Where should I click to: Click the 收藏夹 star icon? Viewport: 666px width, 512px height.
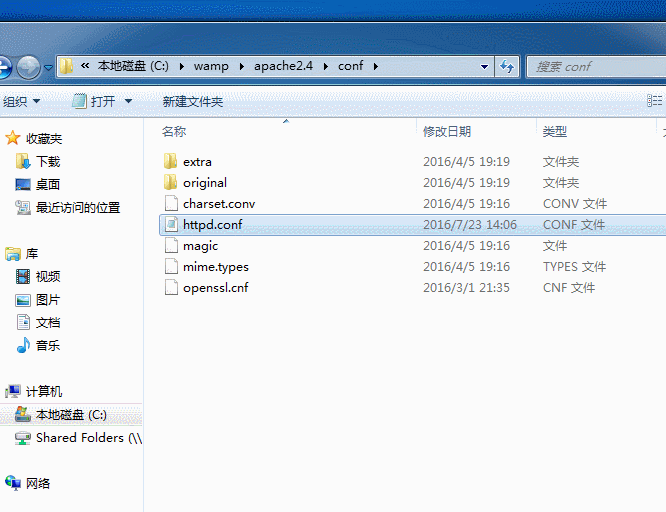pyautogui.click(x=12, y=138)
